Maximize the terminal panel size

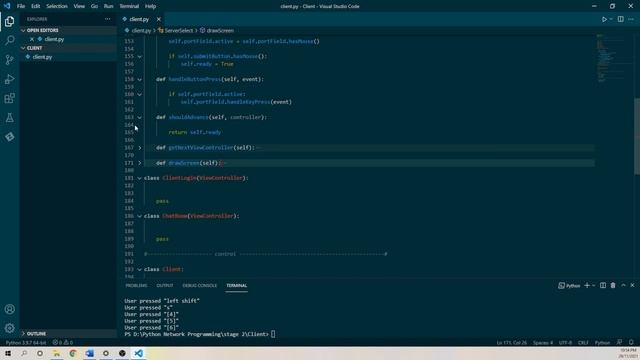(x=623, y=285)
